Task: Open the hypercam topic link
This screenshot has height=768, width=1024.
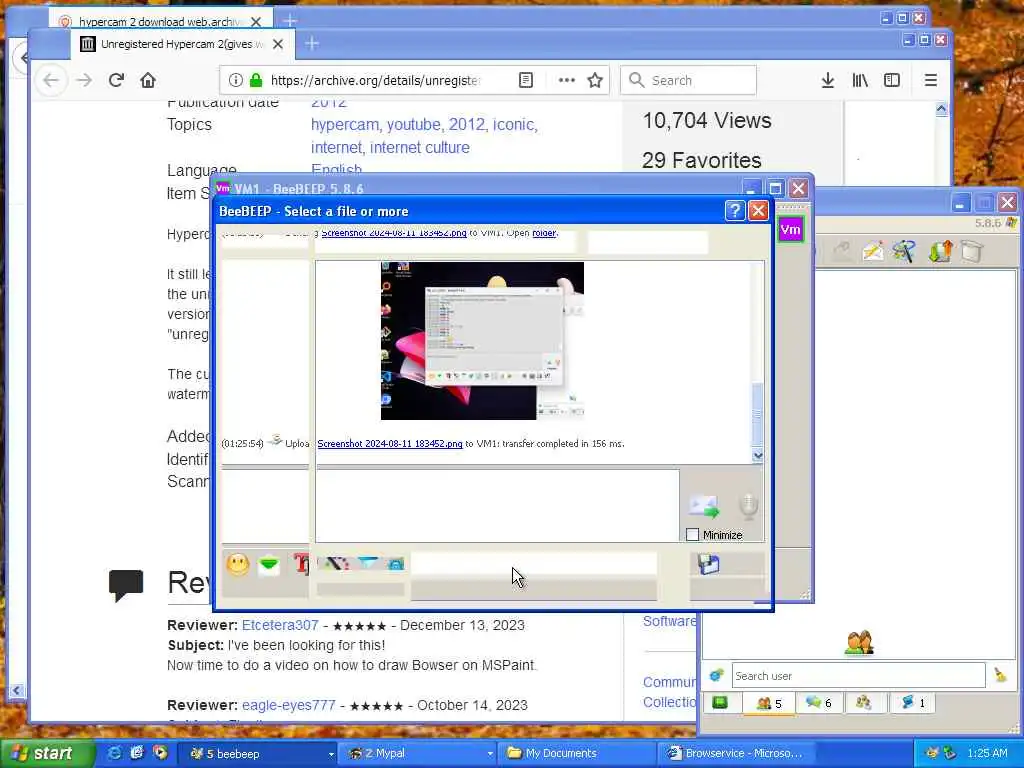Action: click(345, 124)
